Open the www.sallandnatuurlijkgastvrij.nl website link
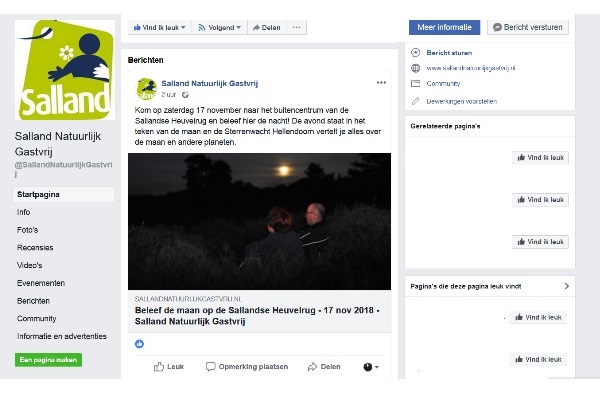Image resolution: width=600 pixels, height=400 pixels. 471,68
